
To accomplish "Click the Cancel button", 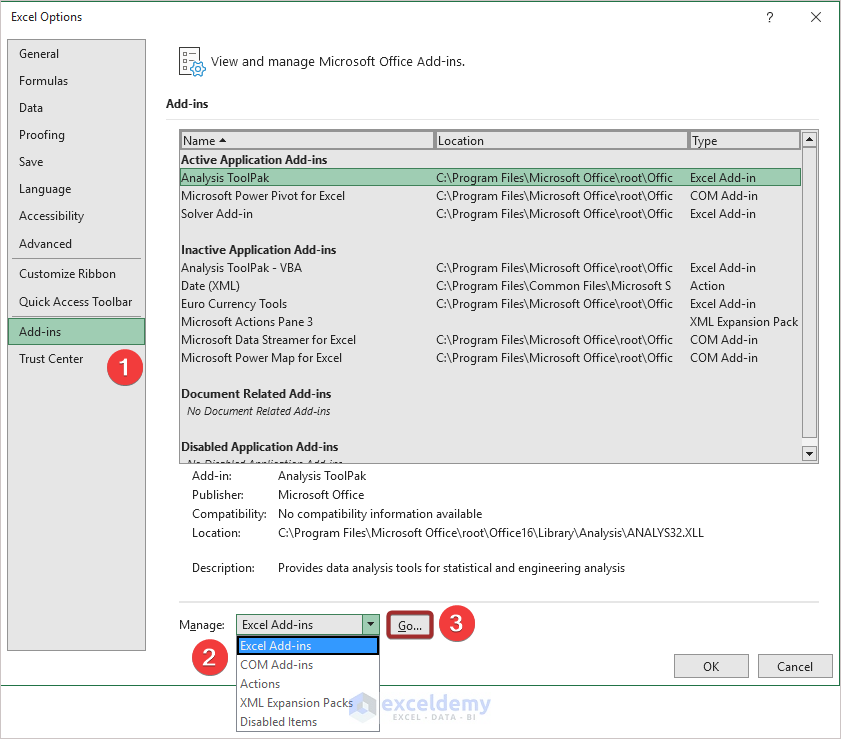I will [795, 666].
